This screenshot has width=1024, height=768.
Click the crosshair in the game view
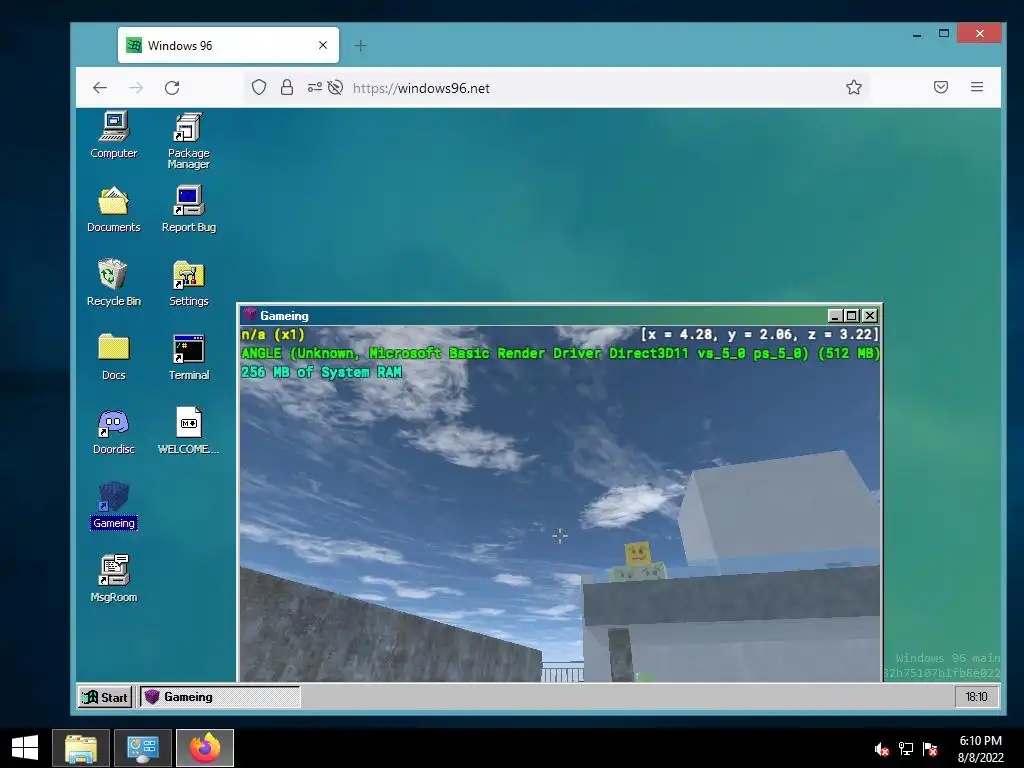(560, 536)
